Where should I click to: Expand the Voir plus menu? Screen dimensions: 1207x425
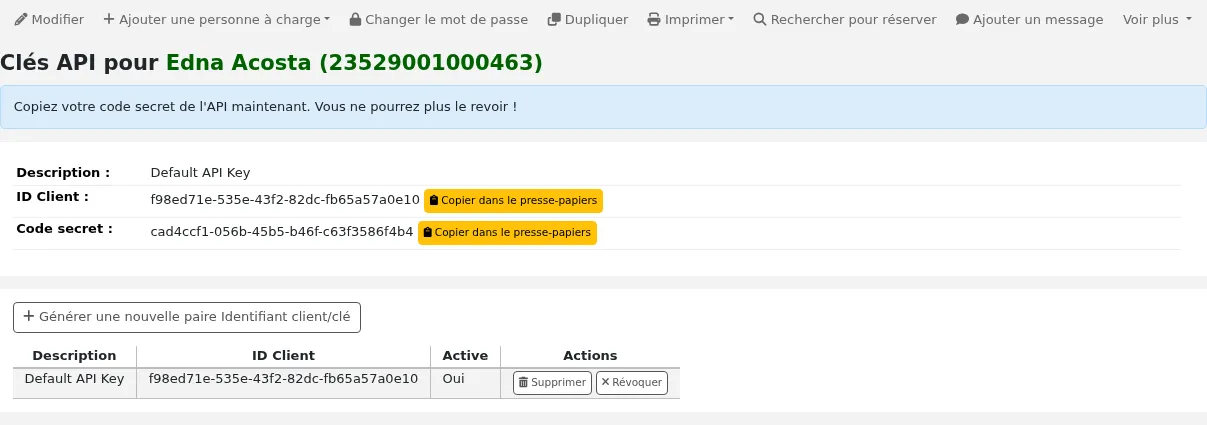pos(1157,19)
